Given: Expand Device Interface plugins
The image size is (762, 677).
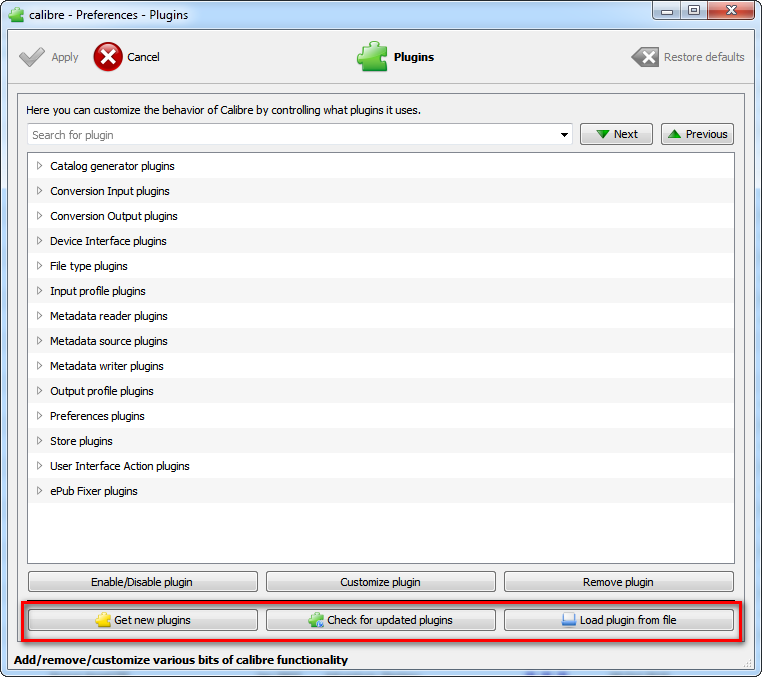Looking at the screenshot, I should 39,241.
